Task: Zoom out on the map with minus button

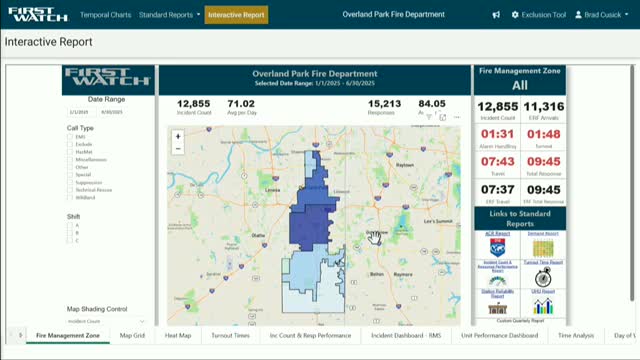Action: pos(178,149)
